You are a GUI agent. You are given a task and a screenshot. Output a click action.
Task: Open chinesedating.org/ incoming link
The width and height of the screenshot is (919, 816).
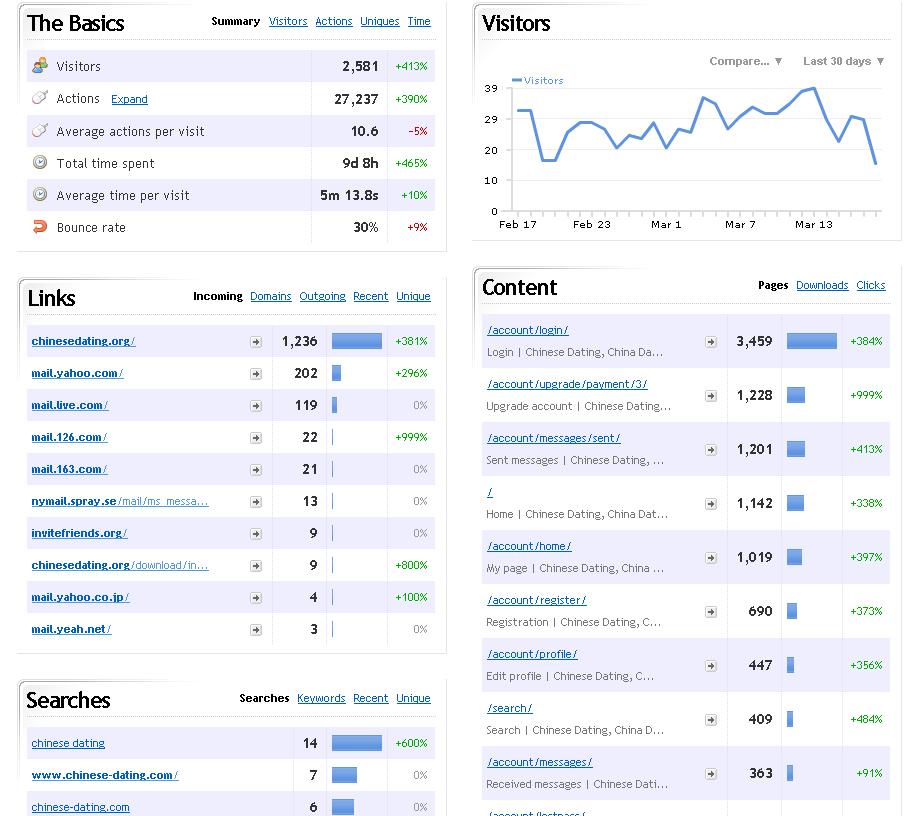83,341
